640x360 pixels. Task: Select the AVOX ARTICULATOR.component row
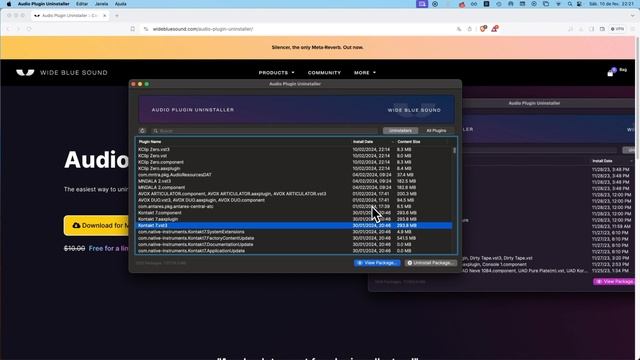point(294,194)
